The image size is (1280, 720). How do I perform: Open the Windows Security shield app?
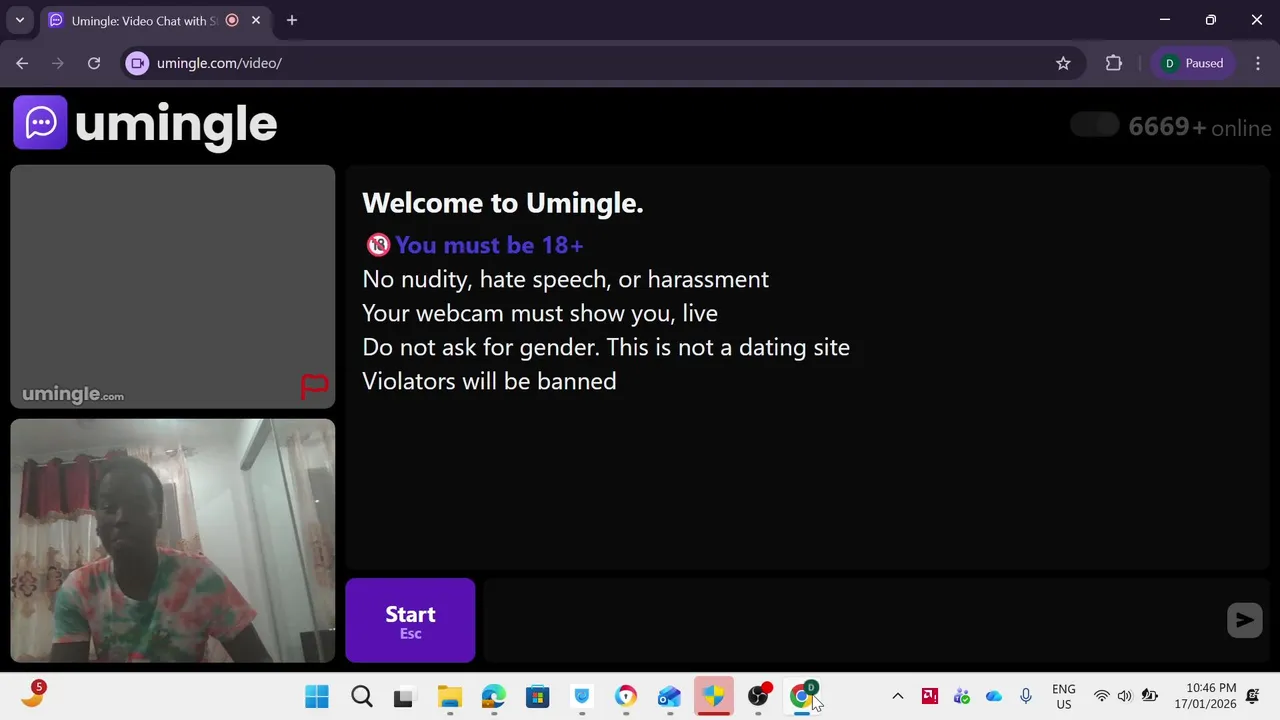713,697
